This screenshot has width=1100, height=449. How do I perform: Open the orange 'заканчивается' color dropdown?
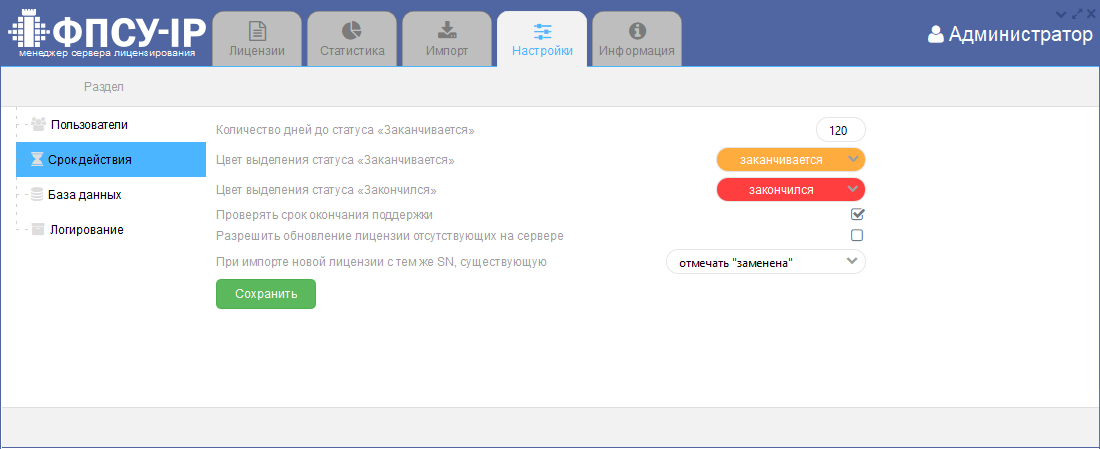coord(790,160)
